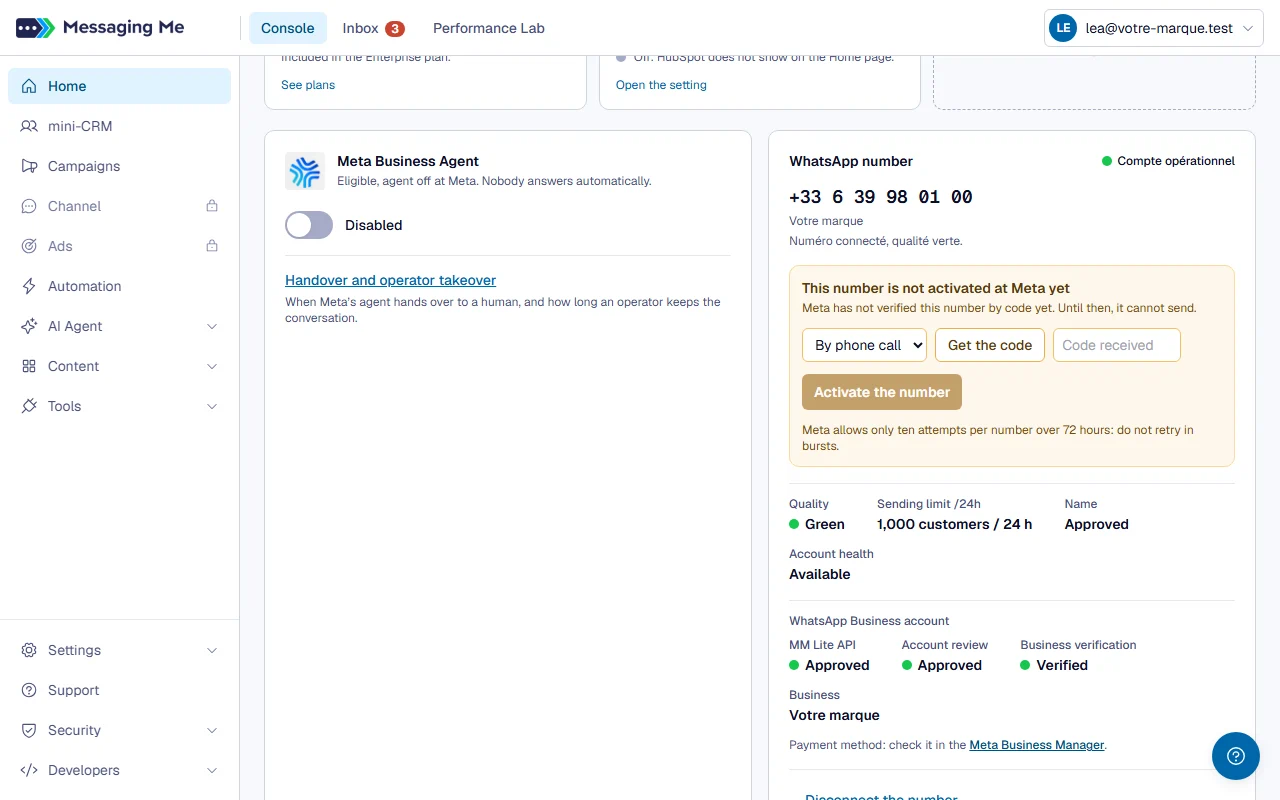The height and width of the screenshot is (800, 1280).
Task: Expand the Settings submenu chevron
Action: click(x=212, y=650)
